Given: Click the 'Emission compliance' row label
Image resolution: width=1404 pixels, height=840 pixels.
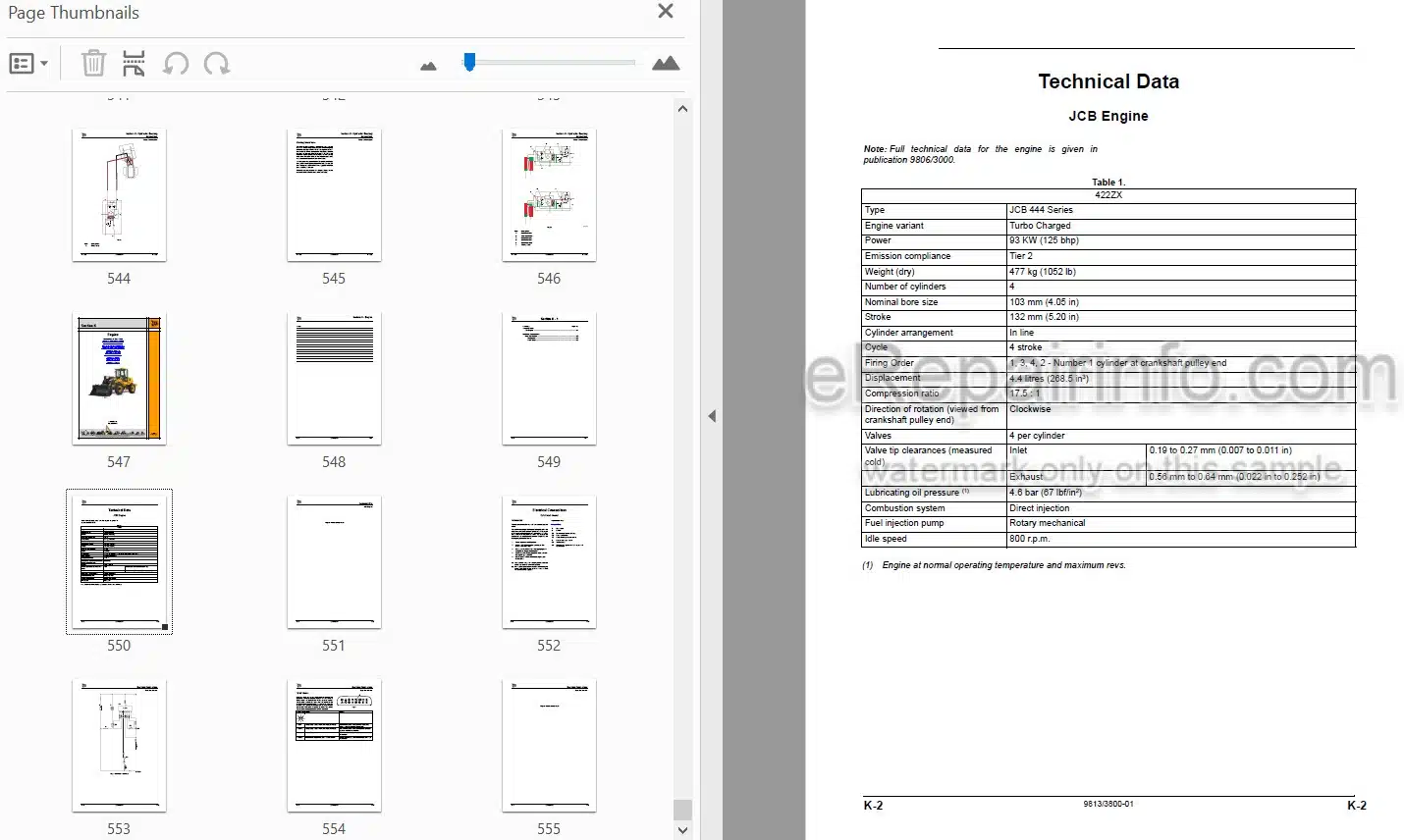Looking at the screenshot, I should (x=907, y=256).
